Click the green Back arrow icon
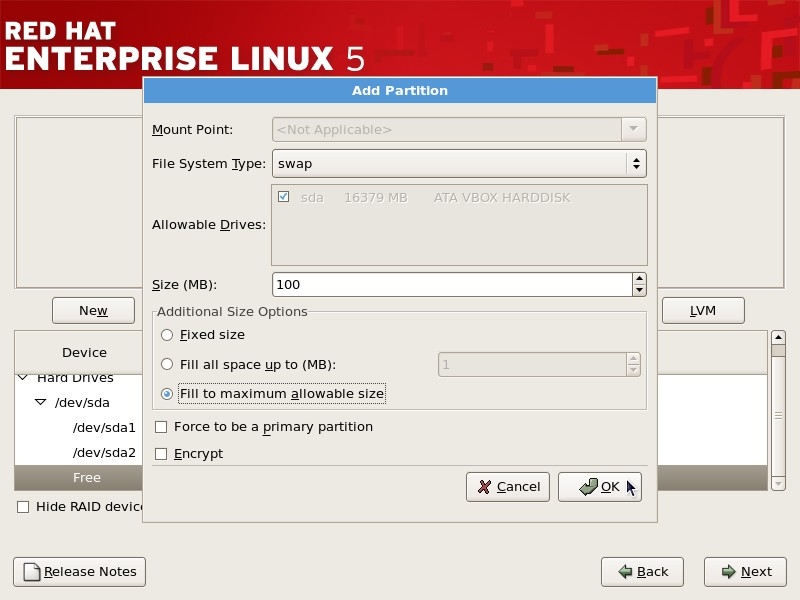The width and height of the screenshot is (800, 600). point(625,571)
